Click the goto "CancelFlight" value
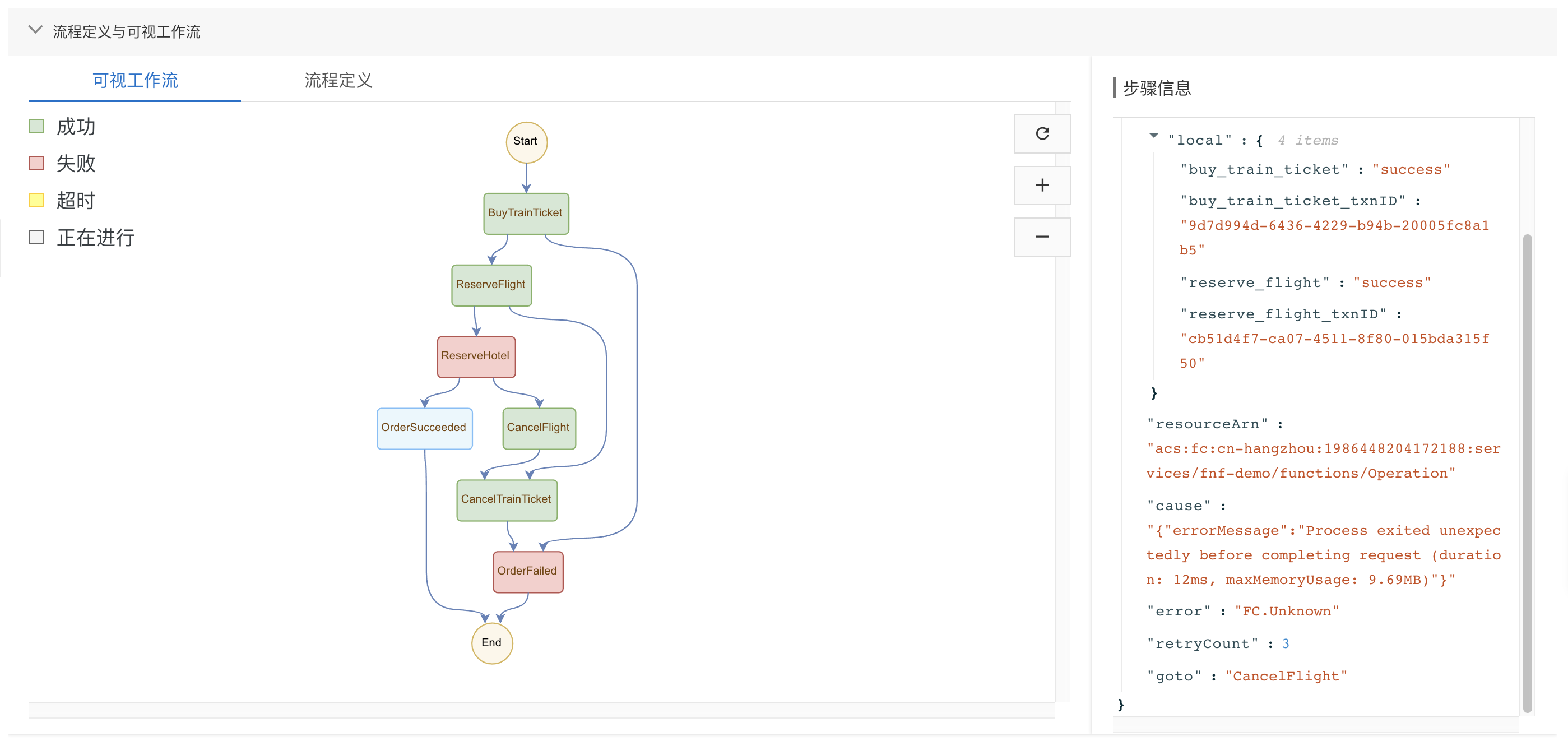 [1286, 676]
